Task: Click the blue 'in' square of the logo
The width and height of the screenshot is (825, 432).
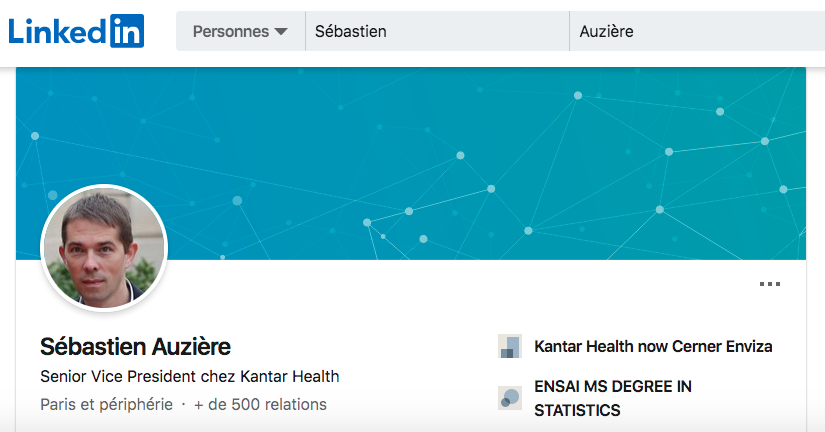Action: 127,31
